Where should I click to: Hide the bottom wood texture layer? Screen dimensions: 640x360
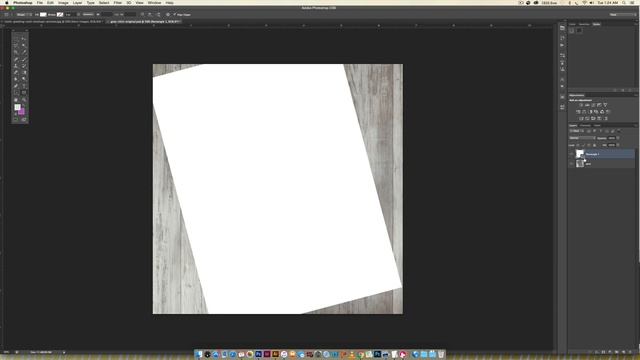pos(571,164)
